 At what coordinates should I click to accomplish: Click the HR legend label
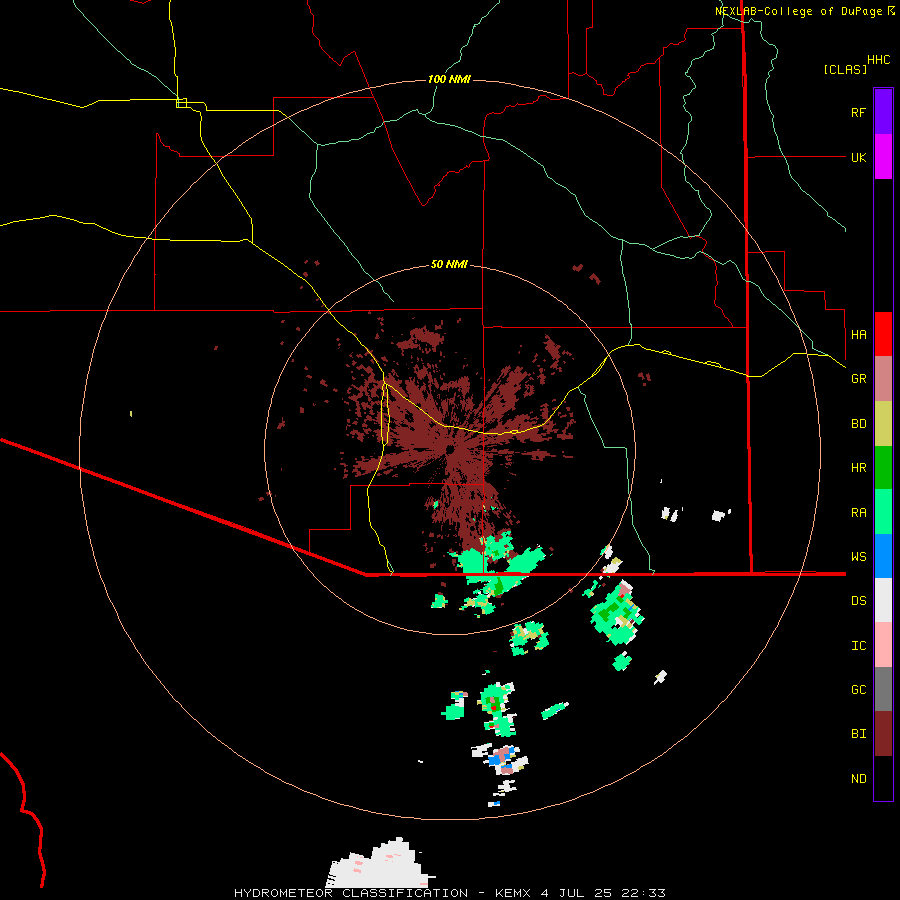858,468
